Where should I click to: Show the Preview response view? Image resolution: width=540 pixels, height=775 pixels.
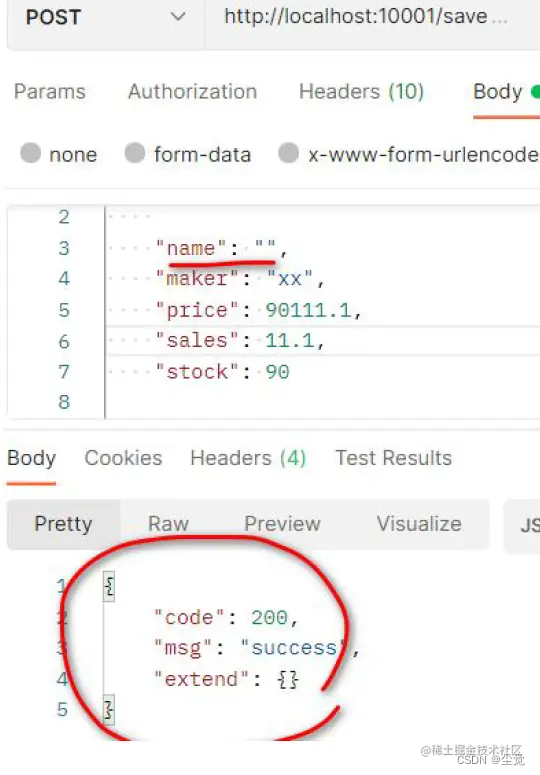tap(282, 524)
